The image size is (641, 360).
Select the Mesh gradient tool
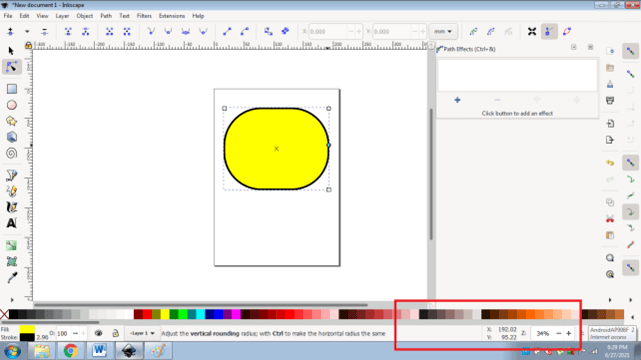coord(11,262)
